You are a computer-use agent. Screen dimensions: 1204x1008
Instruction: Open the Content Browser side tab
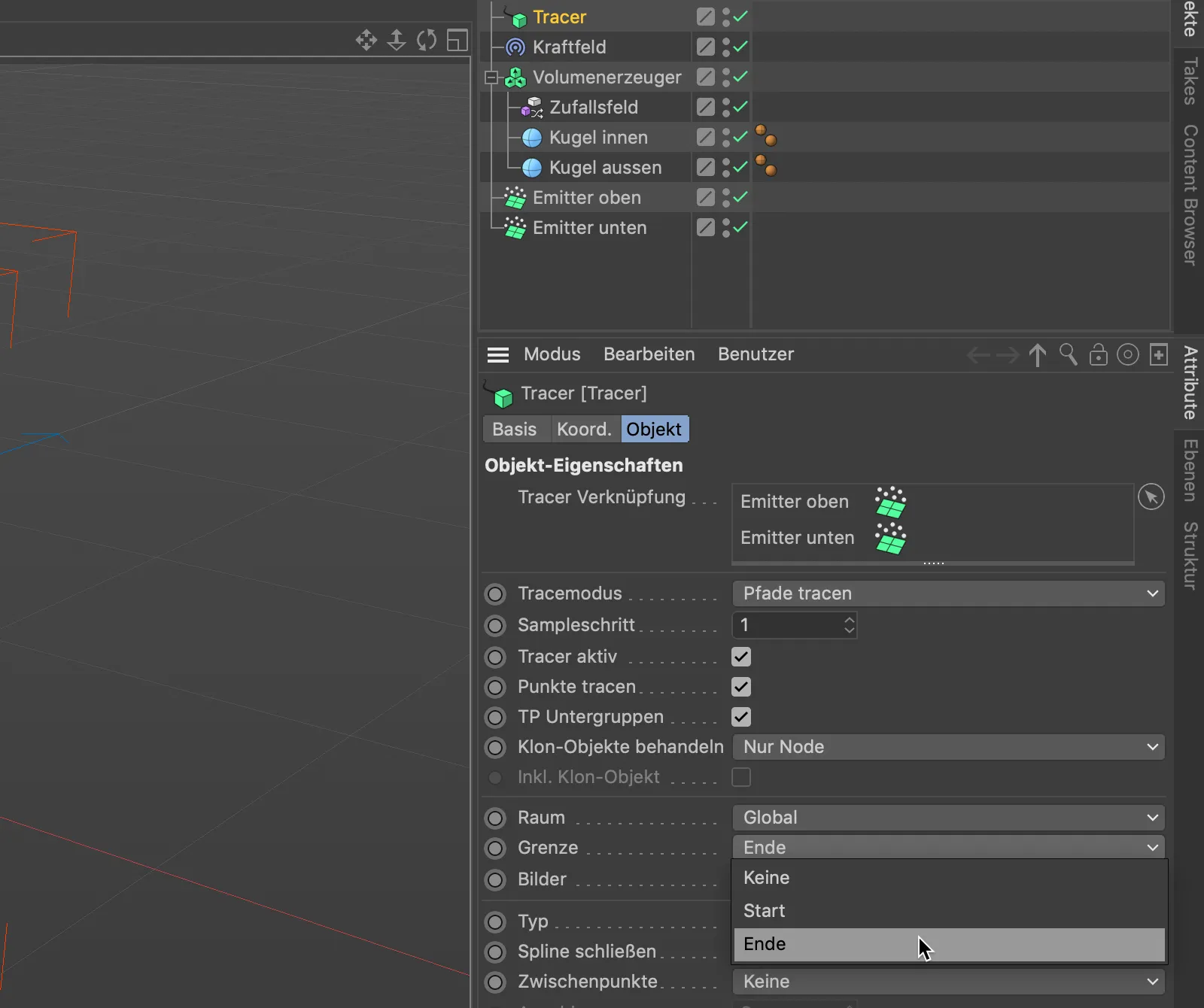point(1190,195)
